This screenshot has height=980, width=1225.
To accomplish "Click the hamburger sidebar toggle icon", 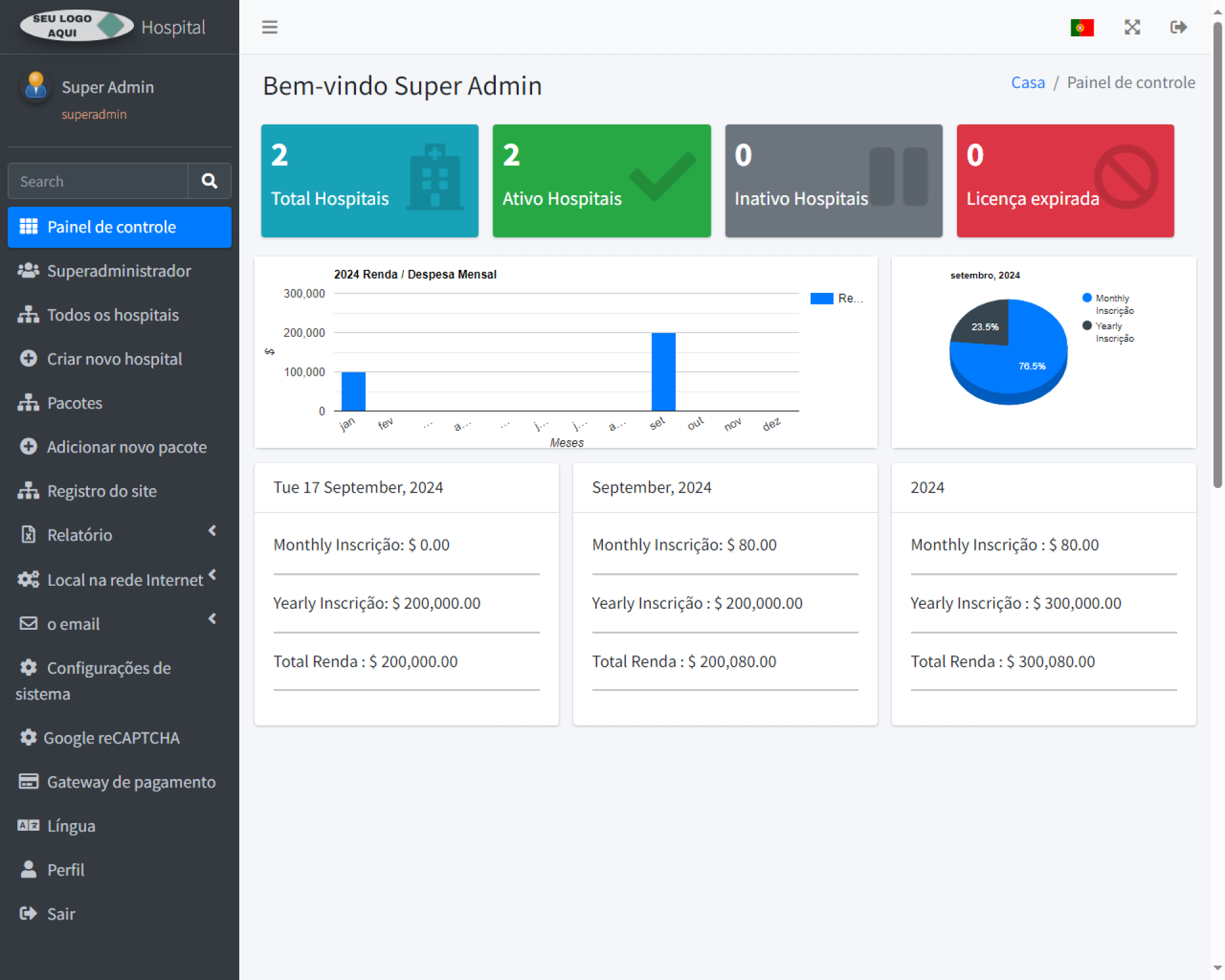I will (269, 27).
